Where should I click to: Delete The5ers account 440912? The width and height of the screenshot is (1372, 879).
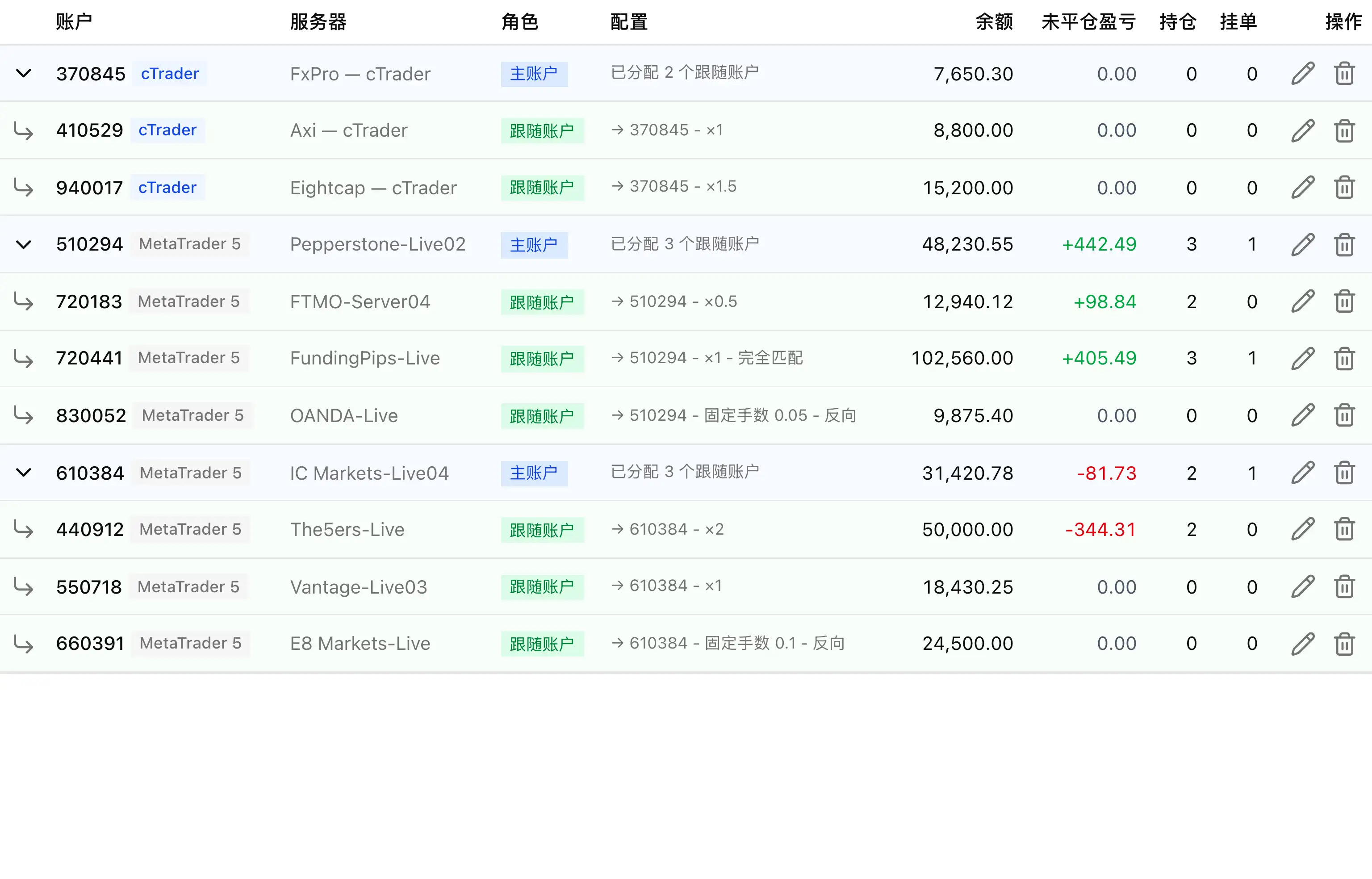pyautogui.click(x=1345, y=529)
